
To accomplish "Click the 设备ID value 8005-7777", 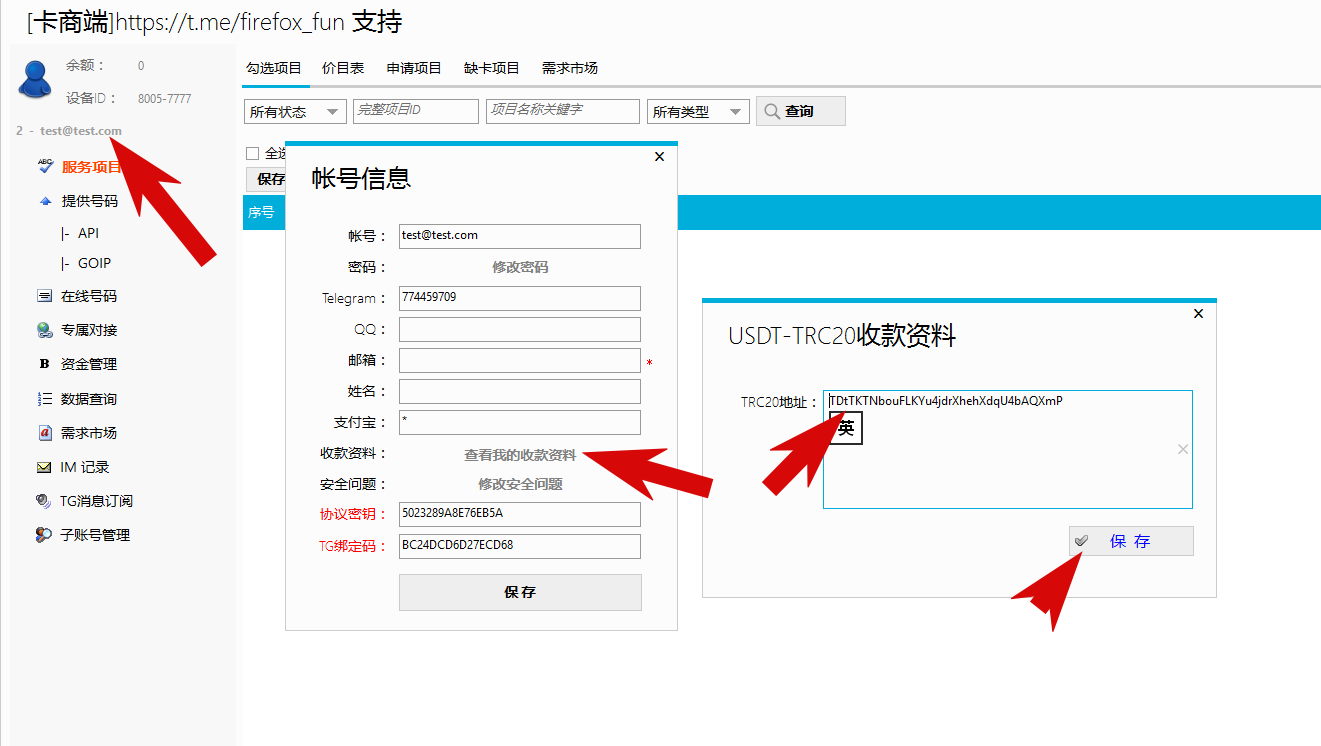I will point(164,99).
